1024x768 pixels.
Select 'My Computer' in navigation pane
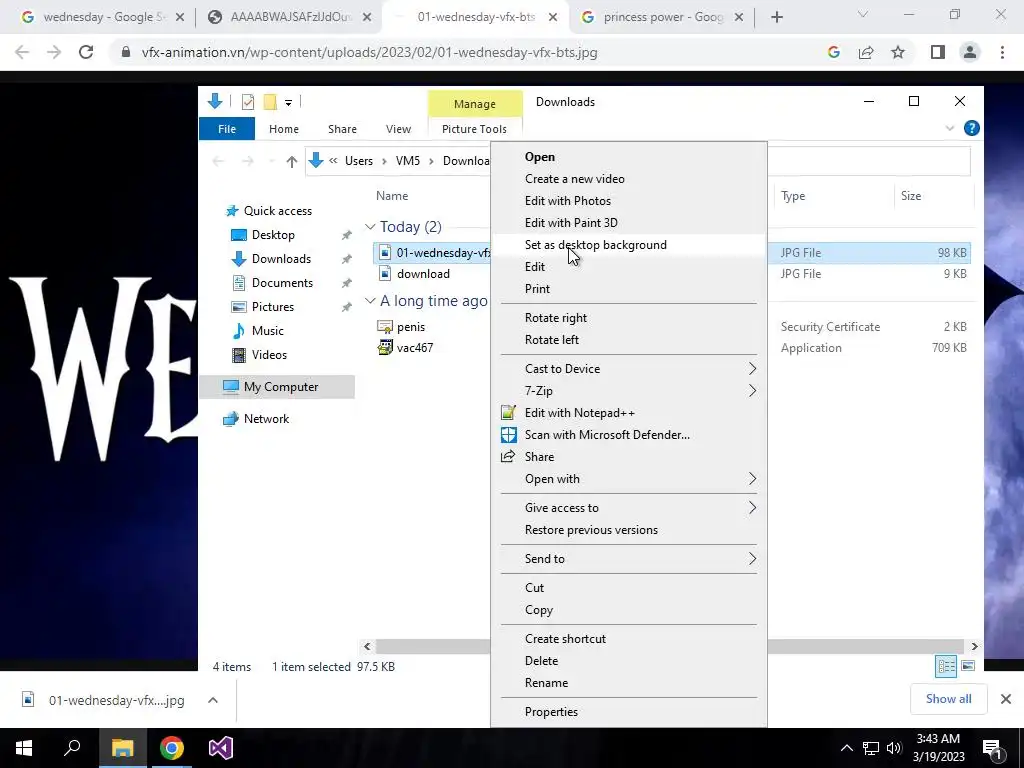[x=281, y=387]
